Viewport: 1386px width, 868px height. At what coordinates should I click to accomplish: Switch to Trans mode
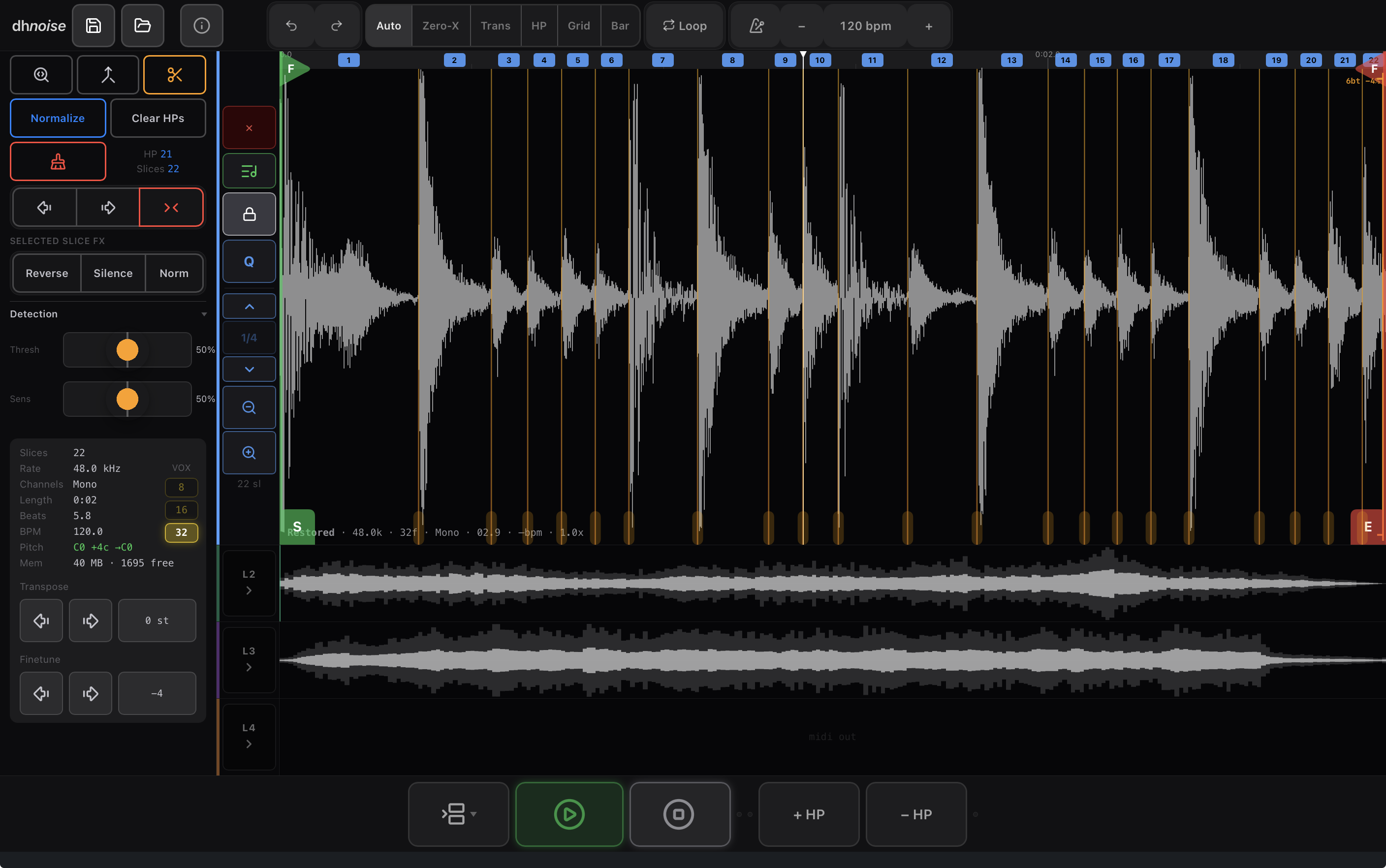click(496, 25)
